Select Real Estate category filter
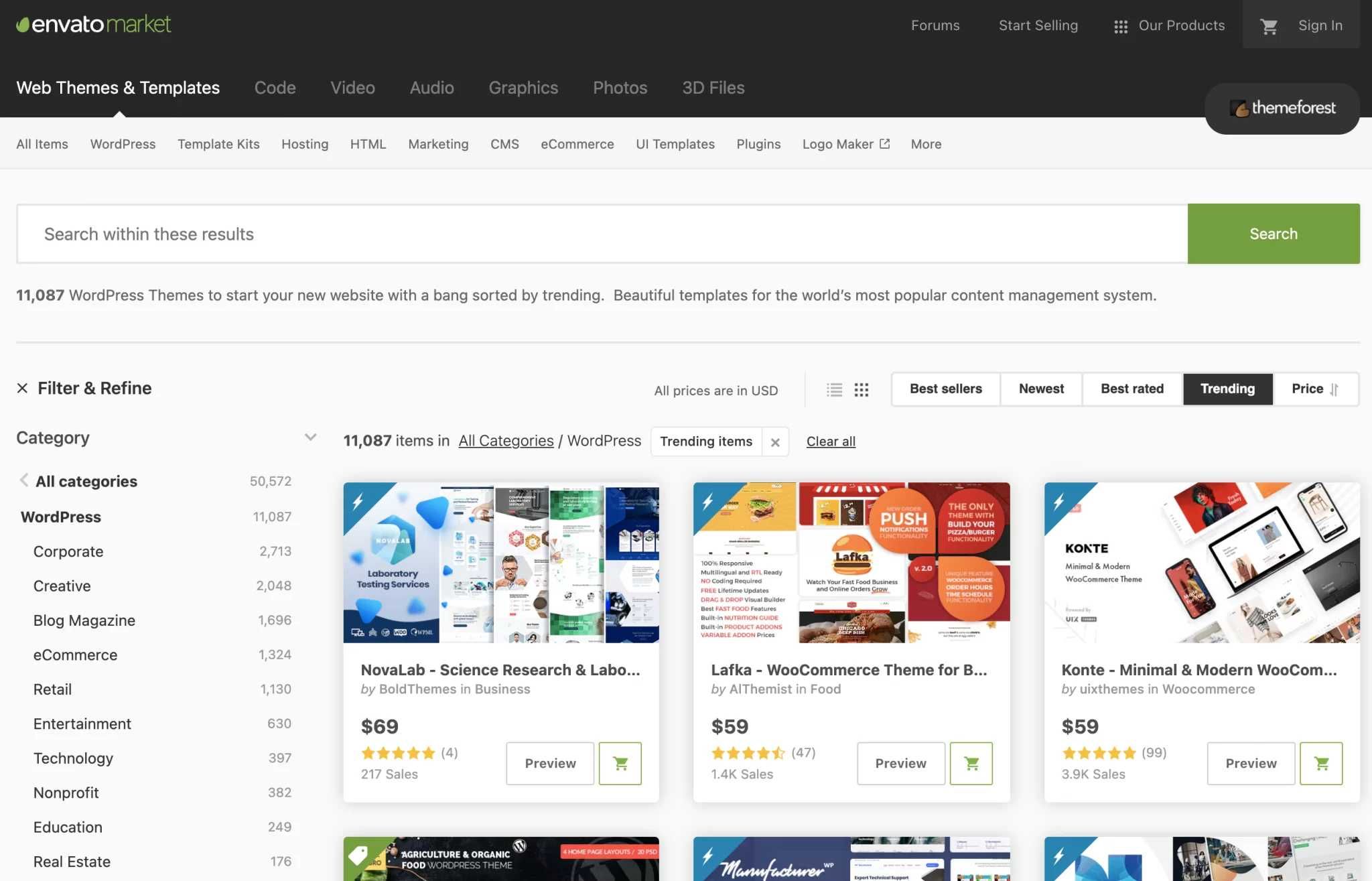Image resolution: width=1372 pixels, height=881 pixels. pos(72,862)
